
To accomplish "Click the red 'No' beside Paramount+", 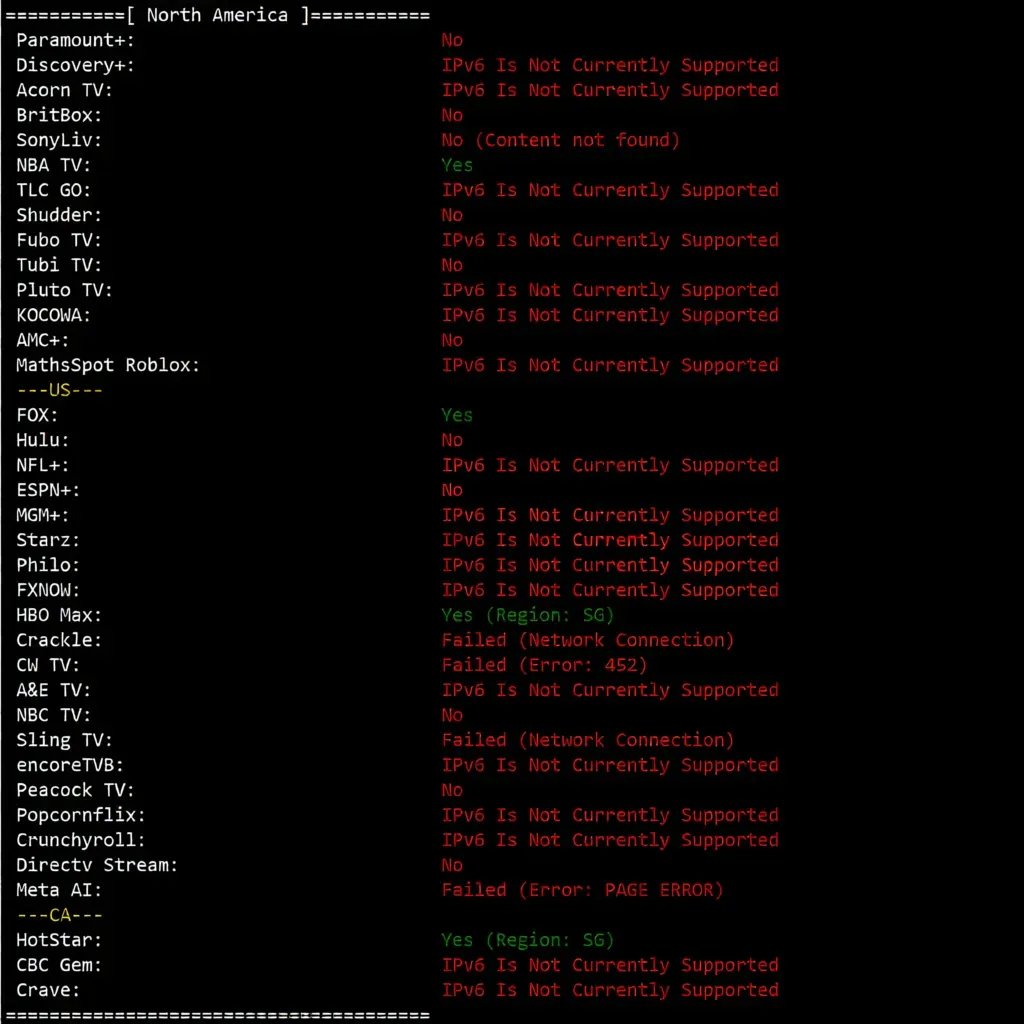I will 452,40.
